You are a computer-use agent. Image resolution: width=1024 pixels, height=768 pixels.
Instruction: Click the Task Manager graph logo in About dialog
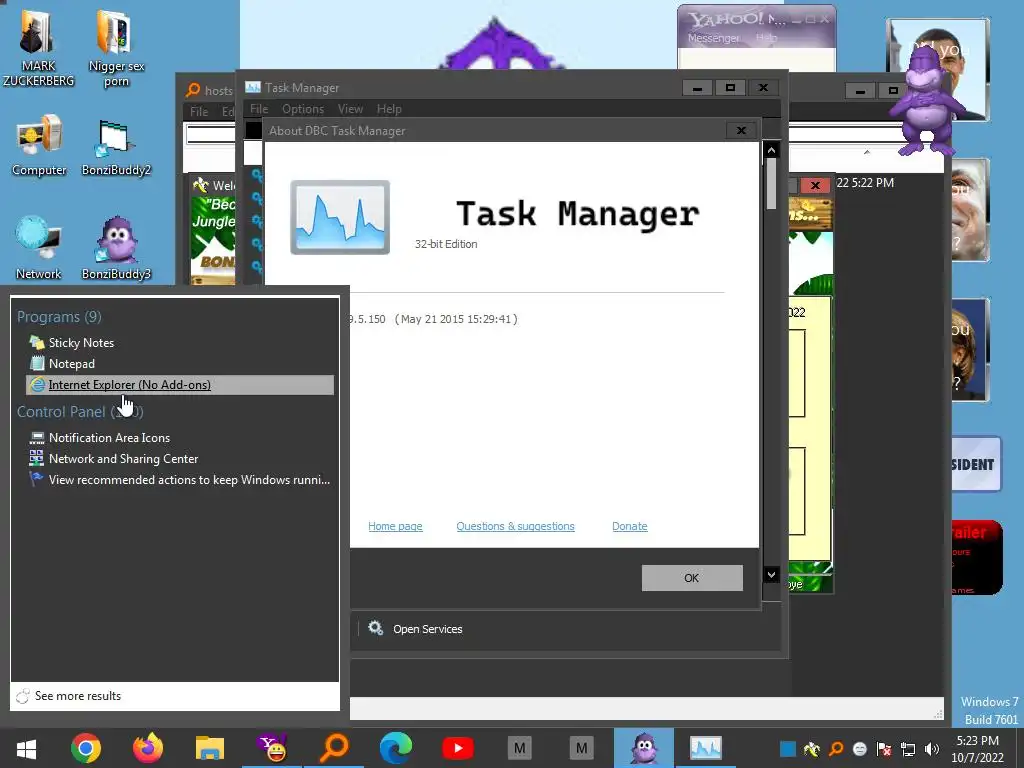pos(340,217)
